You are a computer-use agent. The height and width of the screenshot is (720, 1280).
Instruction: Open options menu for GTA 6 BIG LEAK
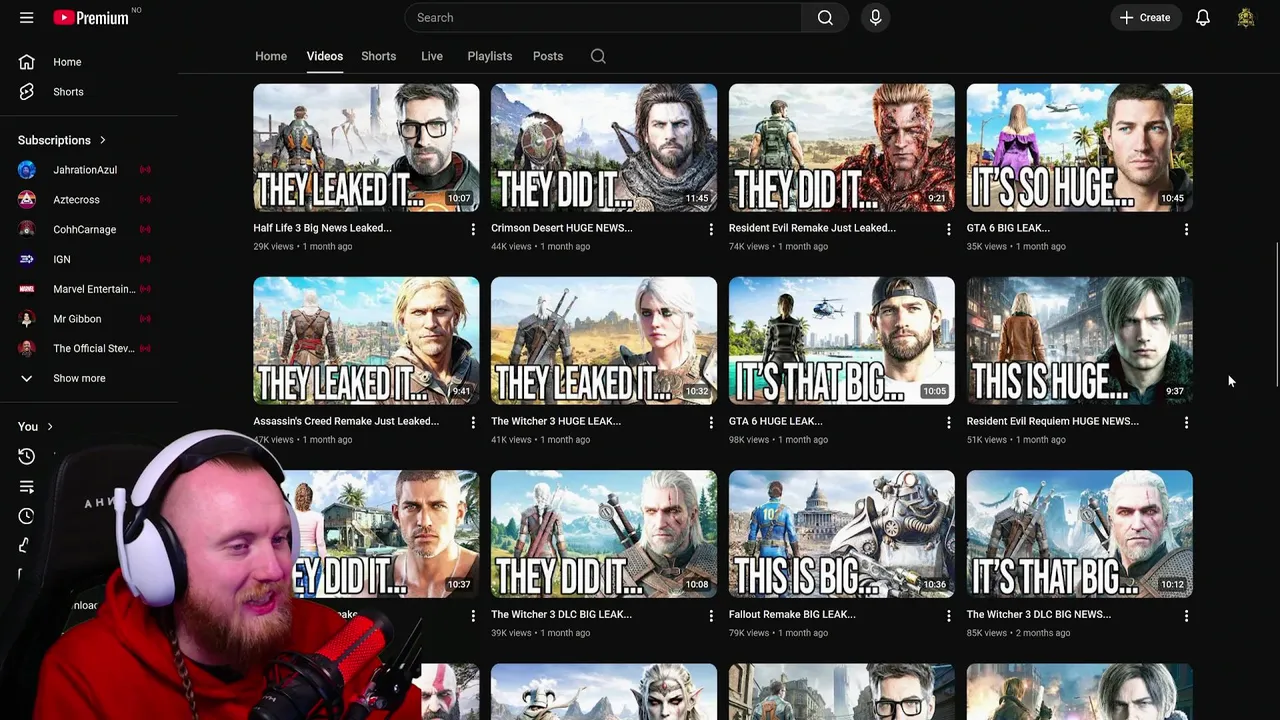tap(1186, 229)
